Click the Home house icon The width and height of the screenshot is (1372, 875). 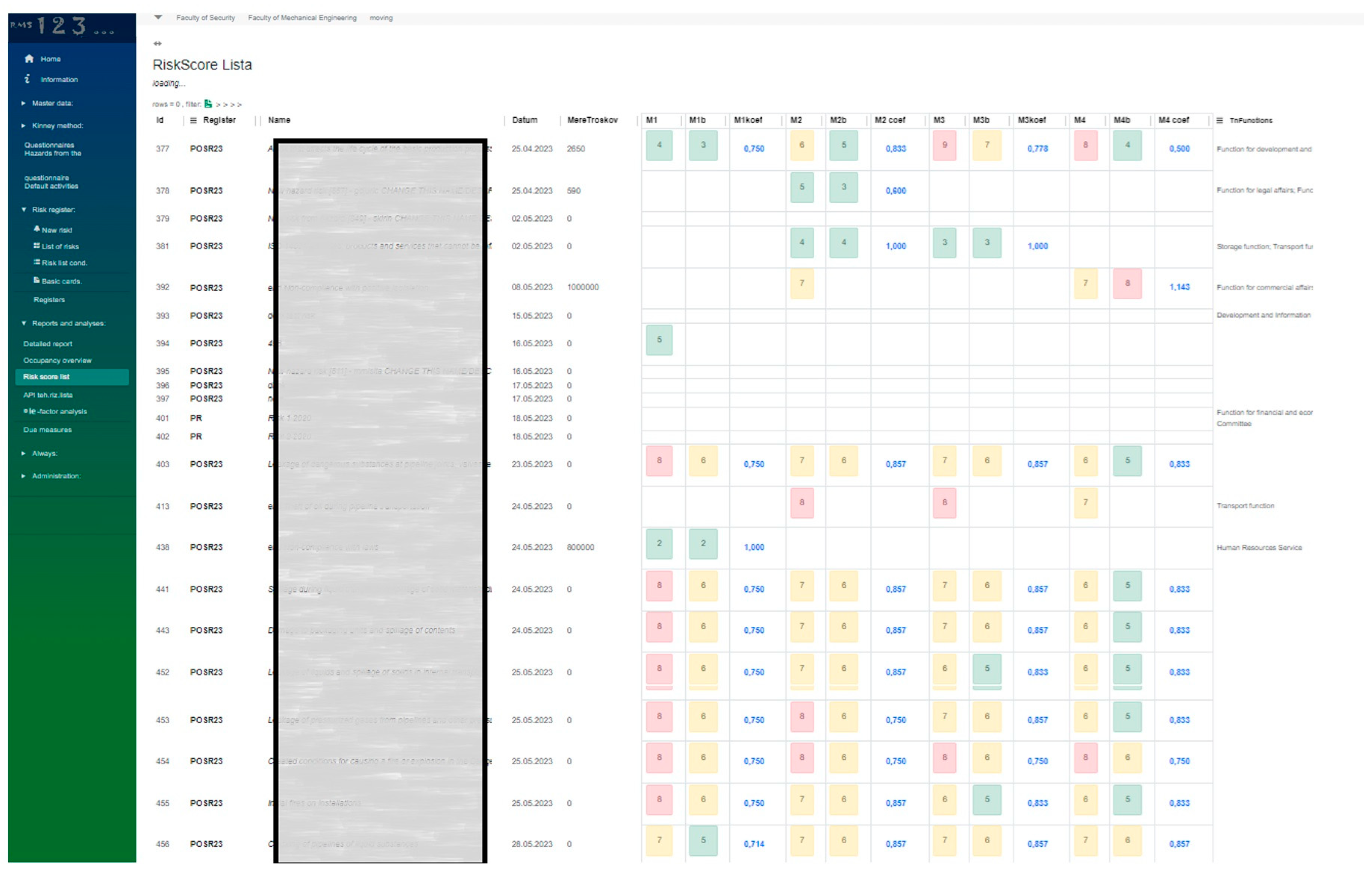tap(29, 59)
